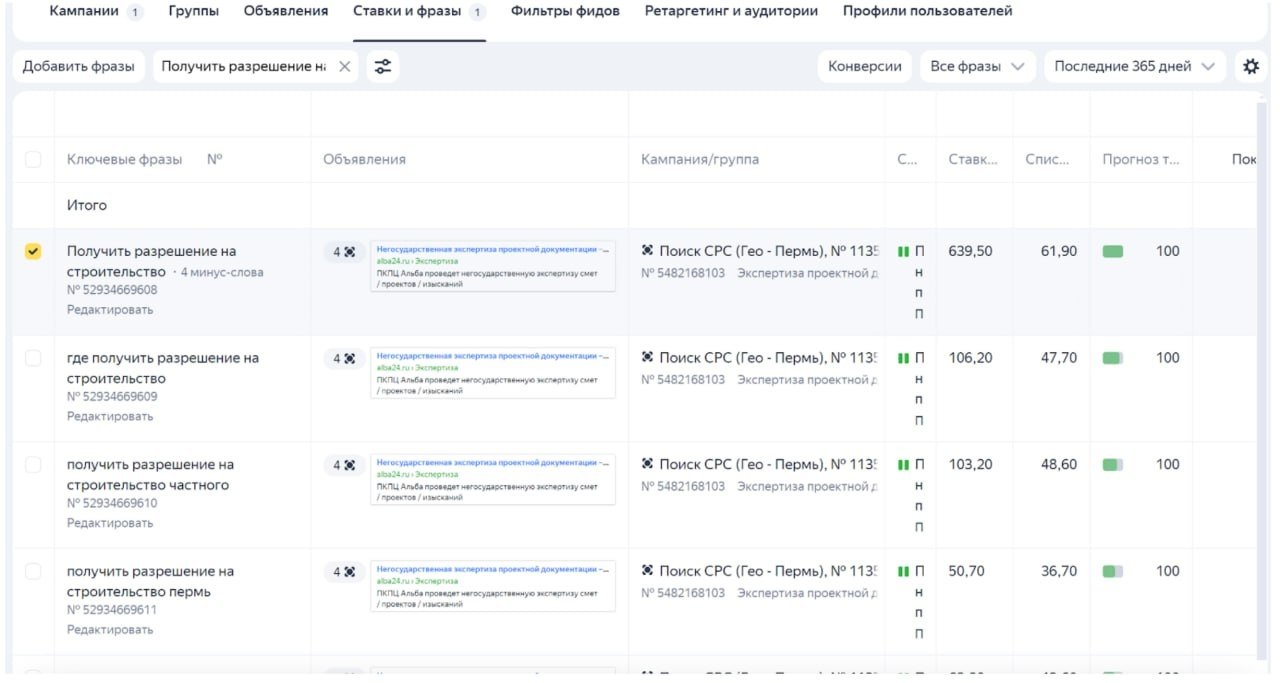The width and height of the screenshot is (1280, 683).
Task: Click the Конверсии button
Action: coord(865,66)
